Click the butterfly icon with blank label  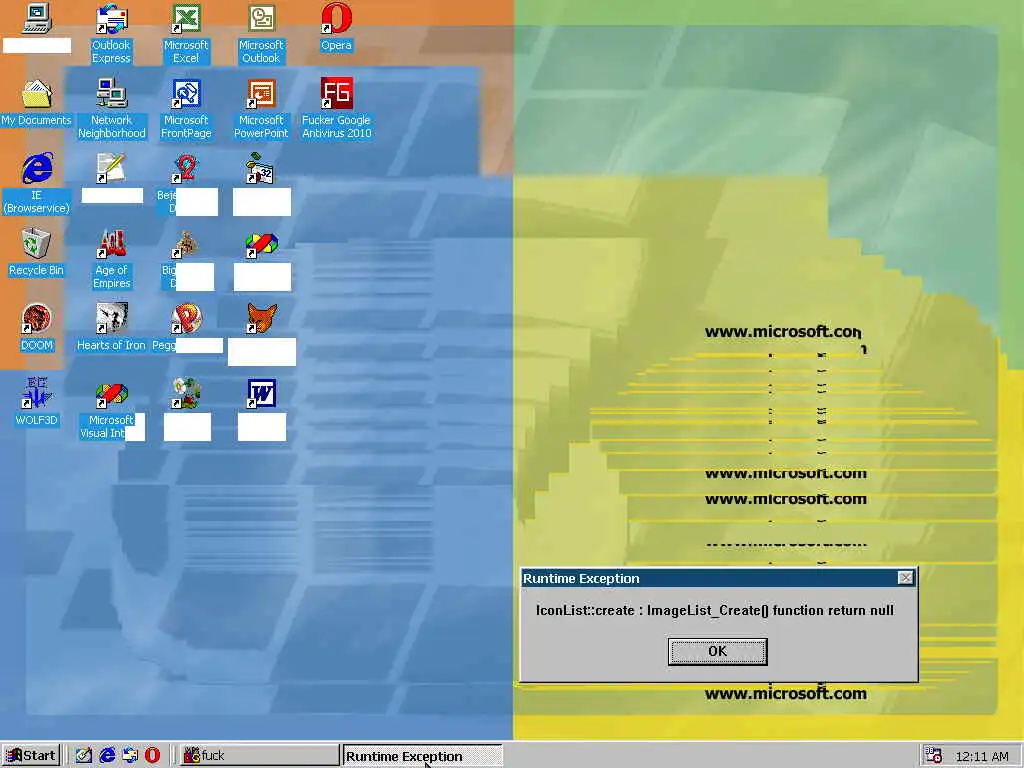pos(261,245)
